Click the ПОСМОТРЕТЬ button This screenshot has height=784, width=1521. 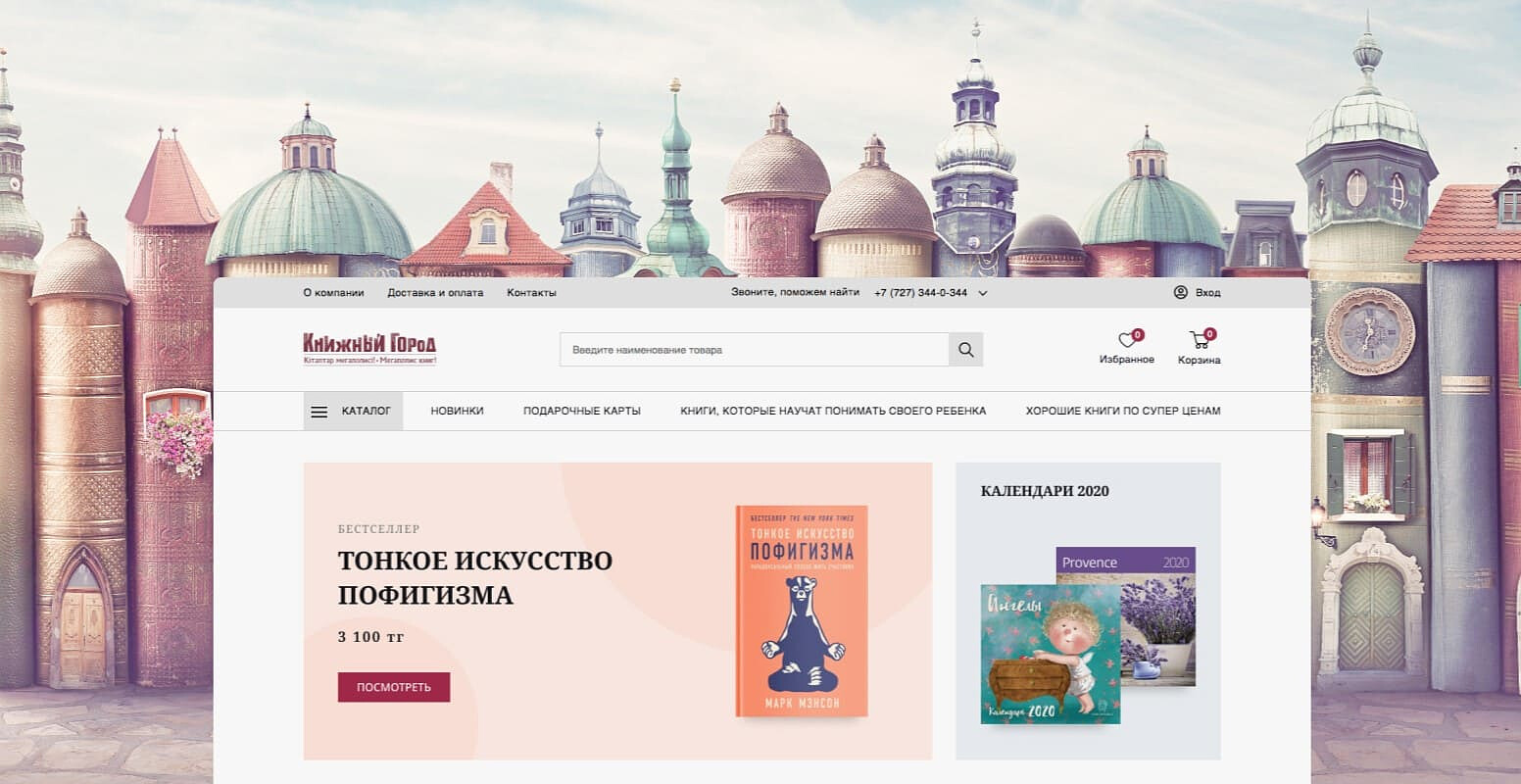coord(394,687)
